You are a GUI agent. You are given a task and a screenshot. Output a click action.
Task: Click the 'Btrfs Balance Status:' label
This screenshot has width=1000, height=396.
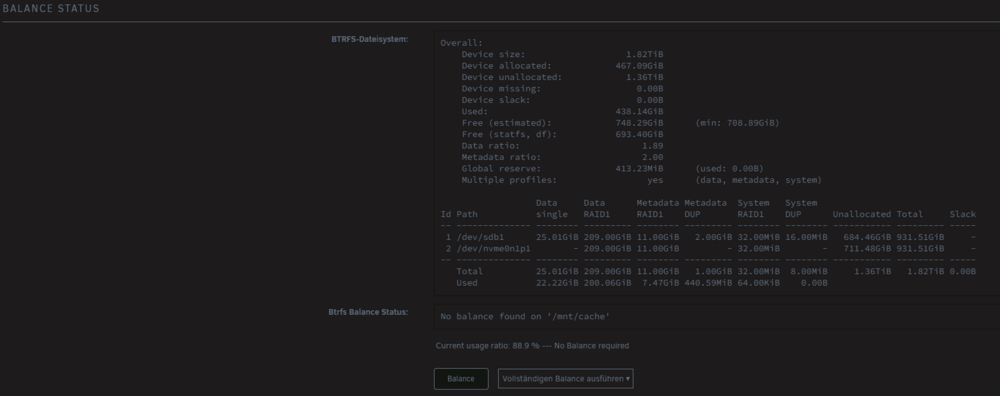[x=368, y=312]
